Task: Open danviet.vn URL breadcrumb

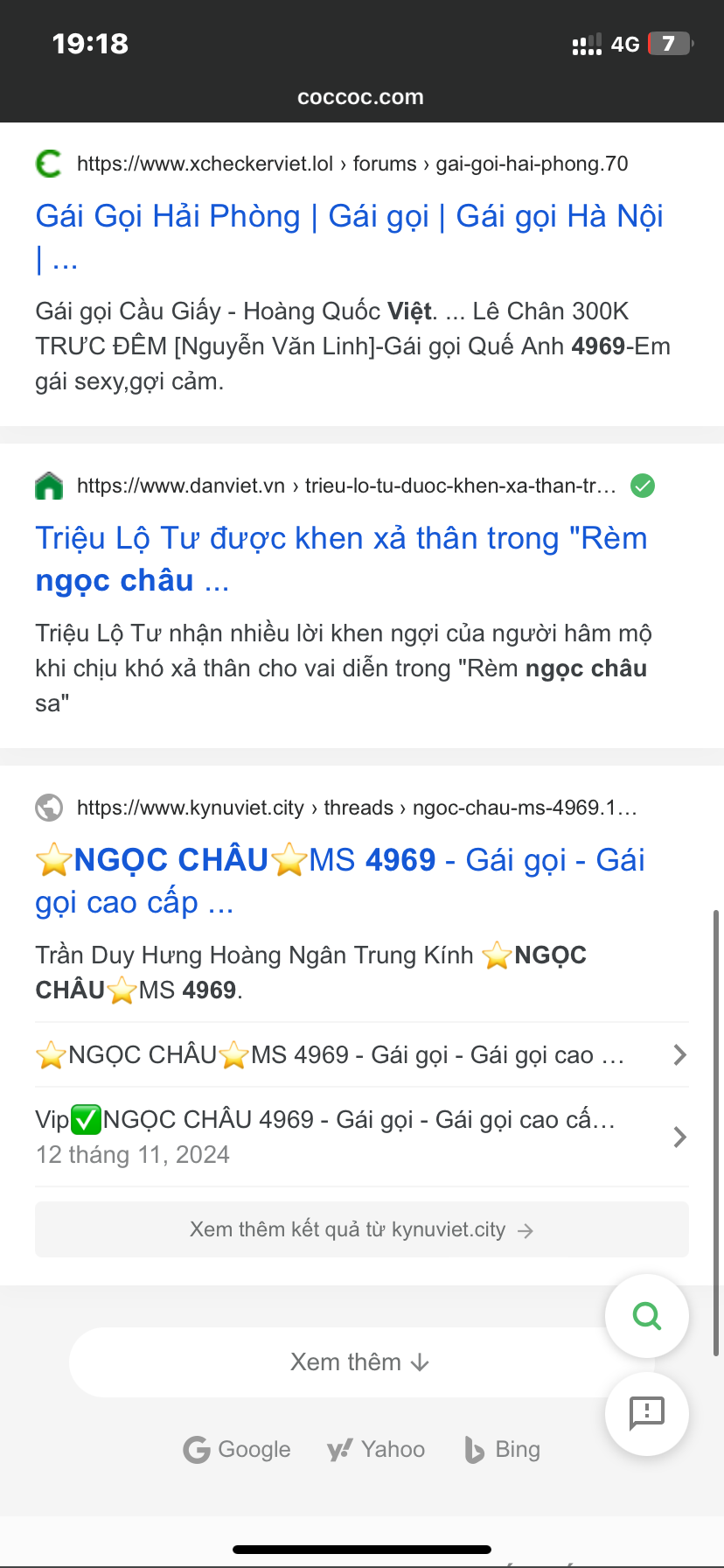Action: pyautogui.click(x=347, y=486)
